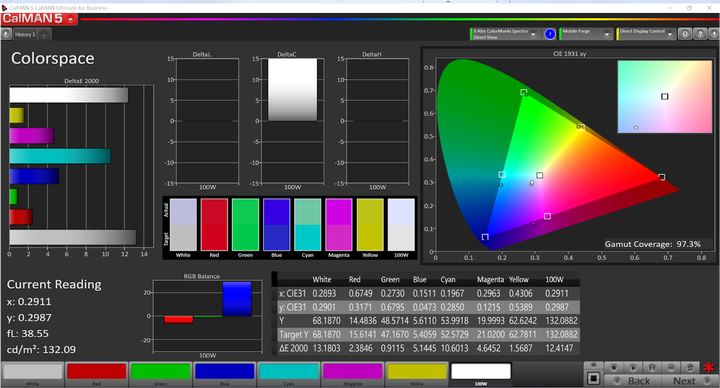Select the Yellow pattern swatch at bottom
The height and width of the screenshot is (388, 720).
tap(416, 371)
